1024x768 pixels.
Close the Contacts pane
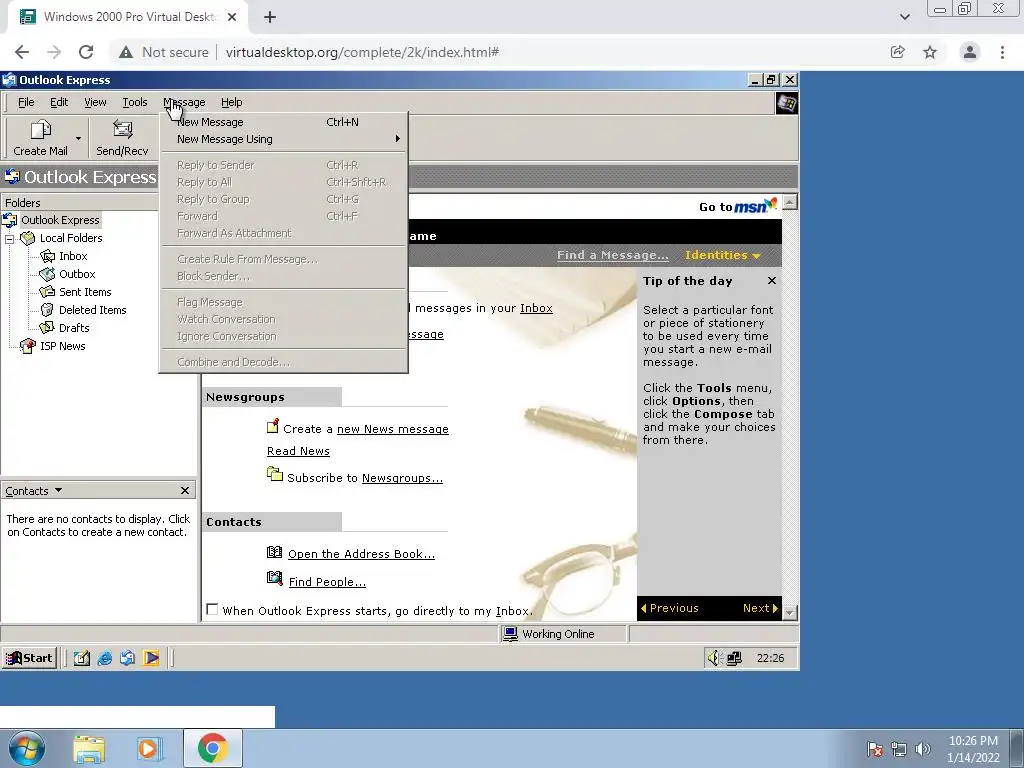185,490
